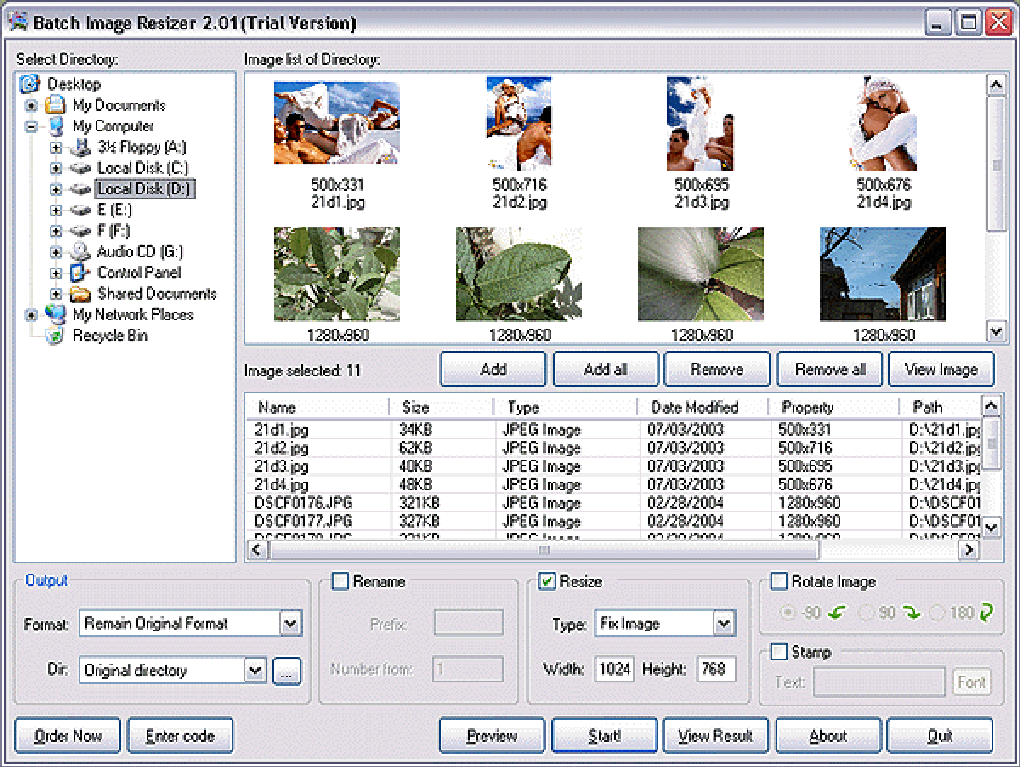Screen dimensions: 1020x767
Task: Click the Preview button
Action: coord(492,735)
